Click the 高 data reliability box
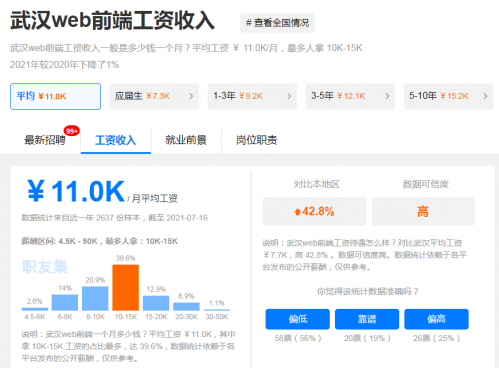This screenshot has height=368, width=499. pyautogui.click(x=423, y=211)
